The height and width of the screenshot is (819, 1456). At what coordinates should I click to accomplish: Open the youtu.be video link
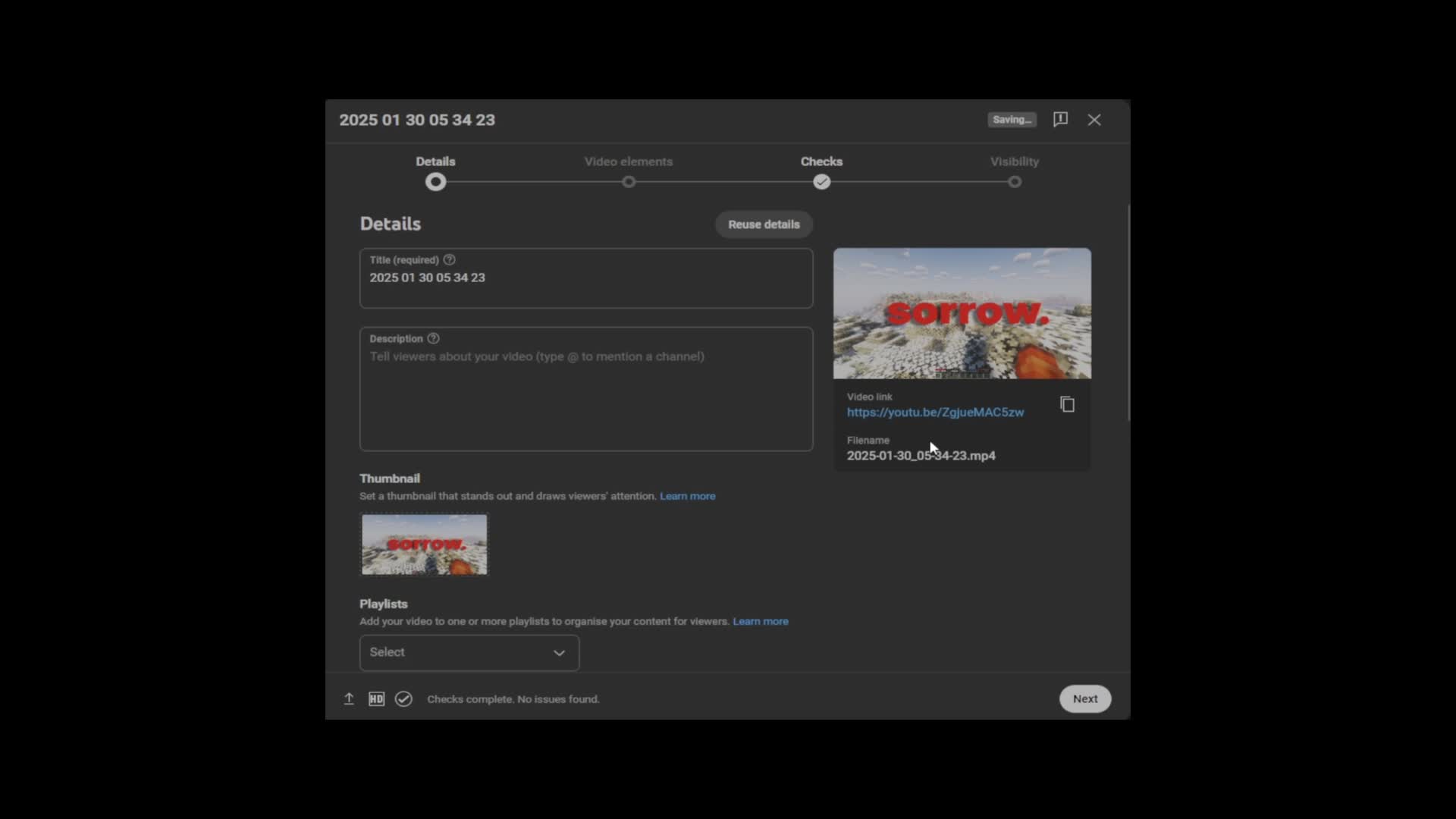tap(934, 412)
